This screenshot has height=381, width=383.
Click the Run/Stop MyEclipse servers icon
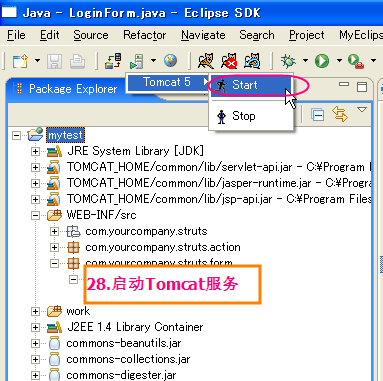pyautogui.click(x=137, y=61)
